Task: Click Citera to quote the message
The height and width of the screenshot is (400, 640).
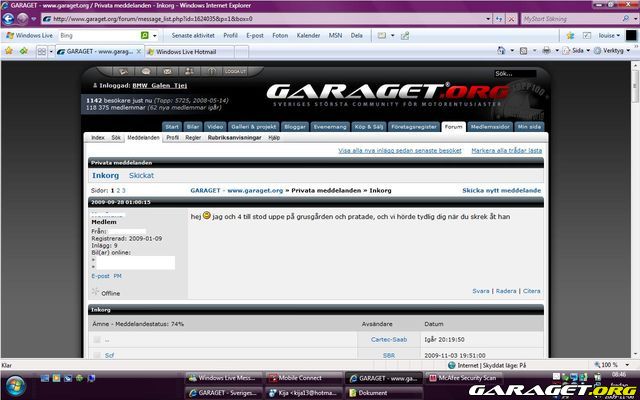Action: pyautogui.click(x=531, y=291)
